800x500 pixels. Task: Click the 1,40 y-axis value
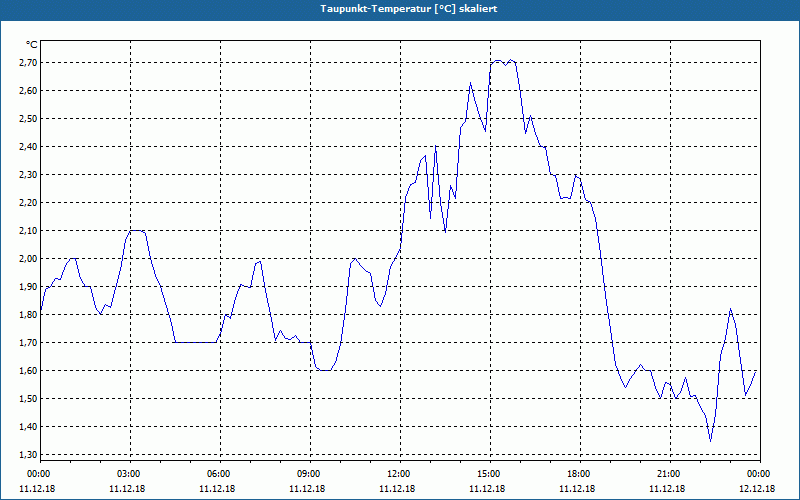coord(28,427)
